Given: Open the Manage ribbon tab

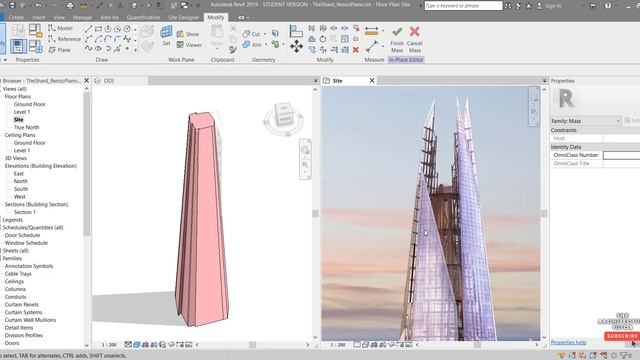Looking at the screenshot, I should coord(82,18).
